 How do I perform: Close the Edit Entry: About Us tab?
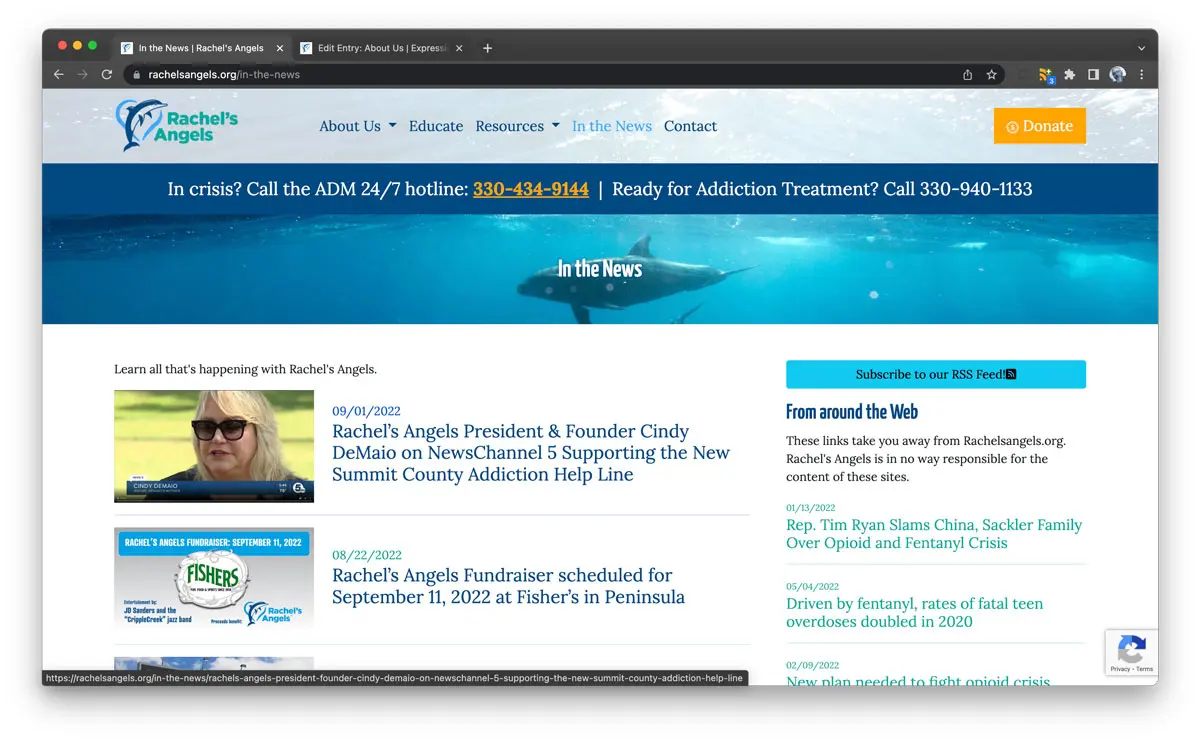click(458, 48)
